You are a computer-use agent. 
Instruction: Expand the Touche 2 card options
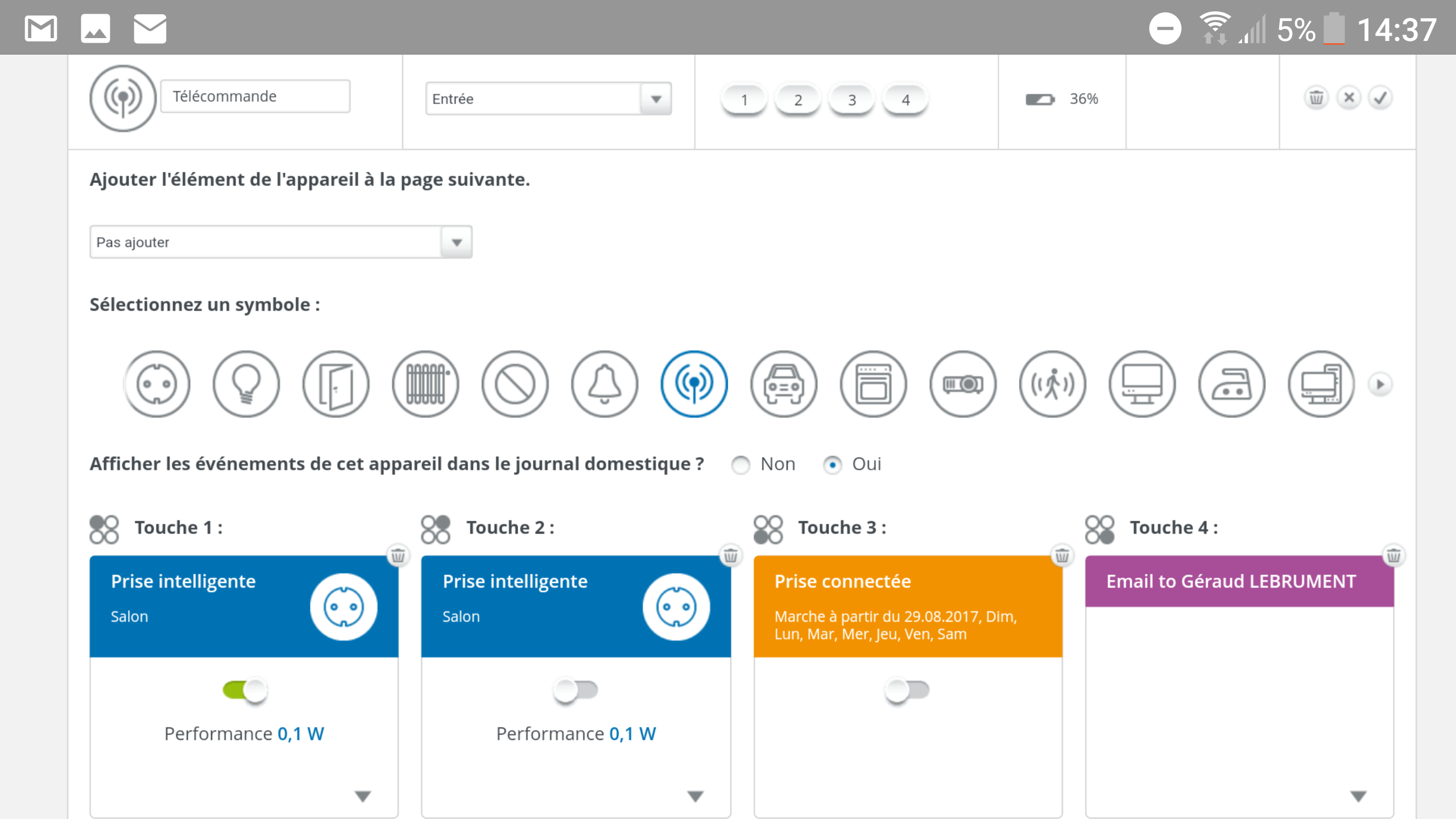[x=695, y=796]
